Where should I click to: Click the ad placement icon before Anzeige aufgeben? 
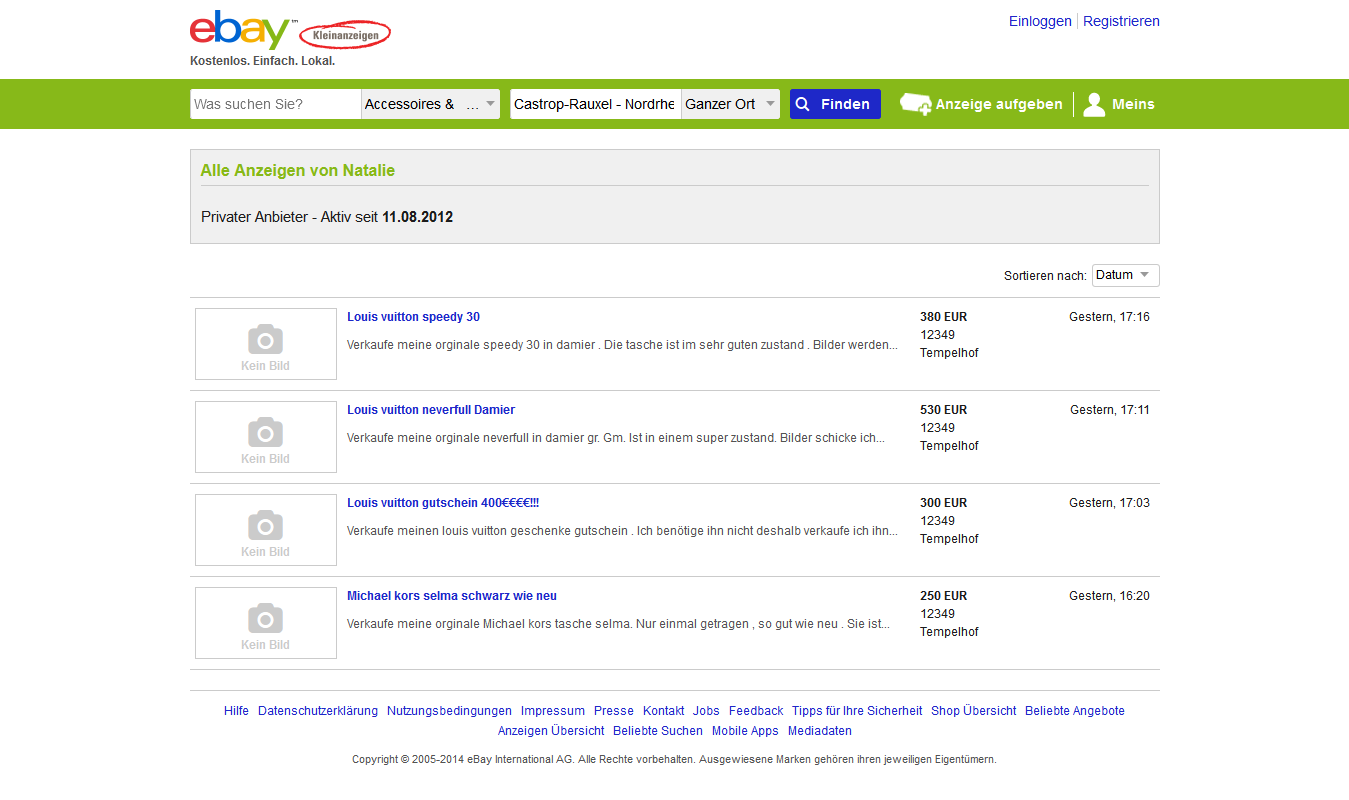tap(915, 104)
